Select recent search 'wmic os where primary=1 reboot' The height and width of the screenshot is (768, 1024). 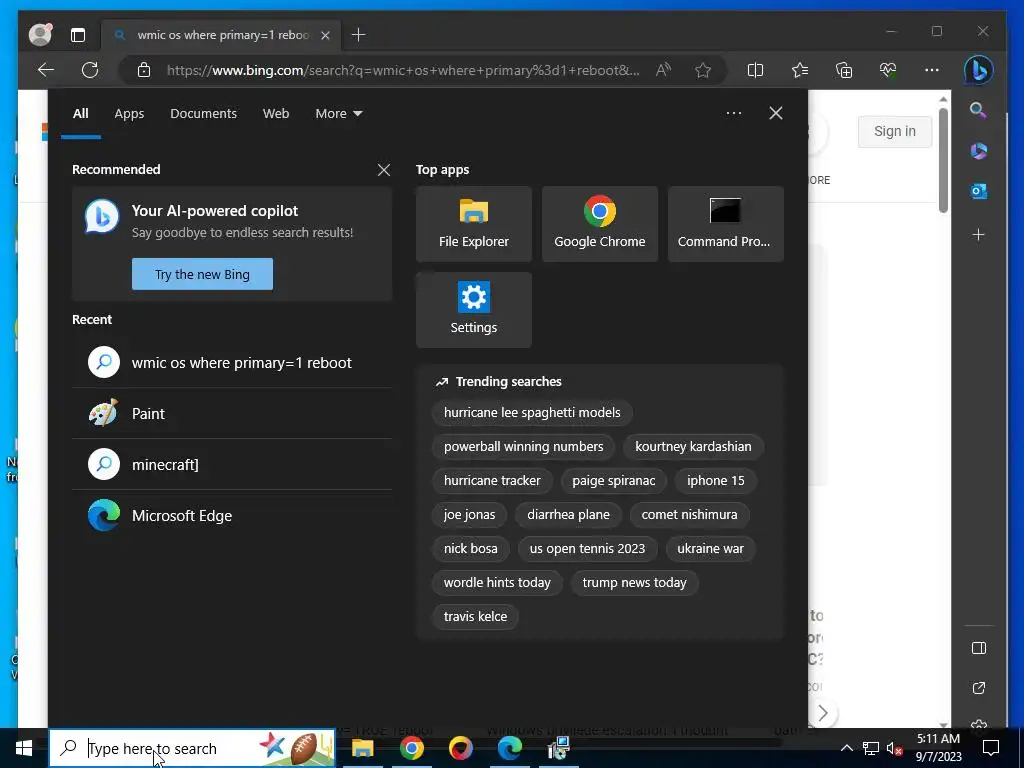pyautogui.click(x=232, y=362)
